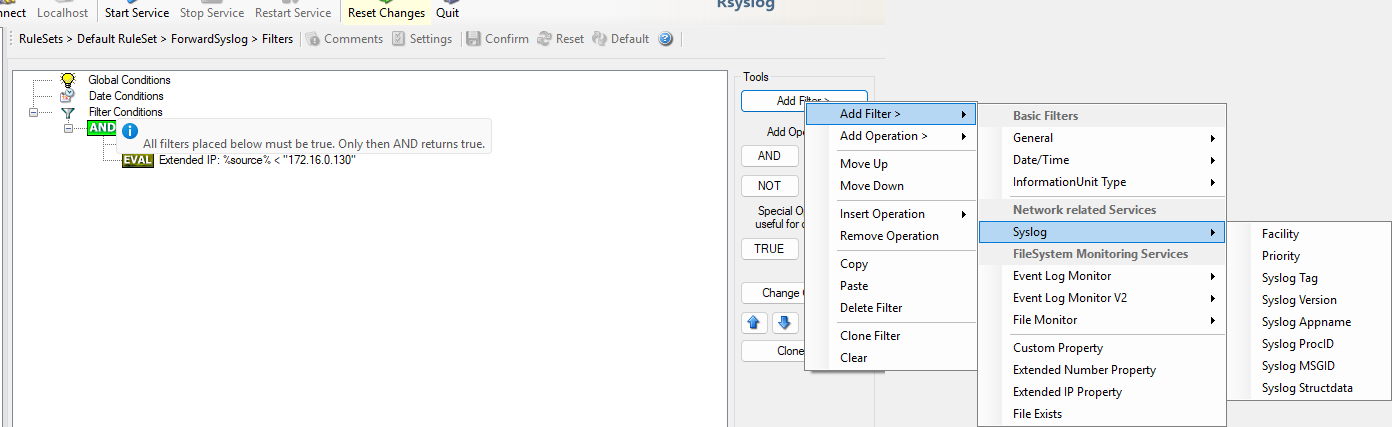Click Start Service

137,13
